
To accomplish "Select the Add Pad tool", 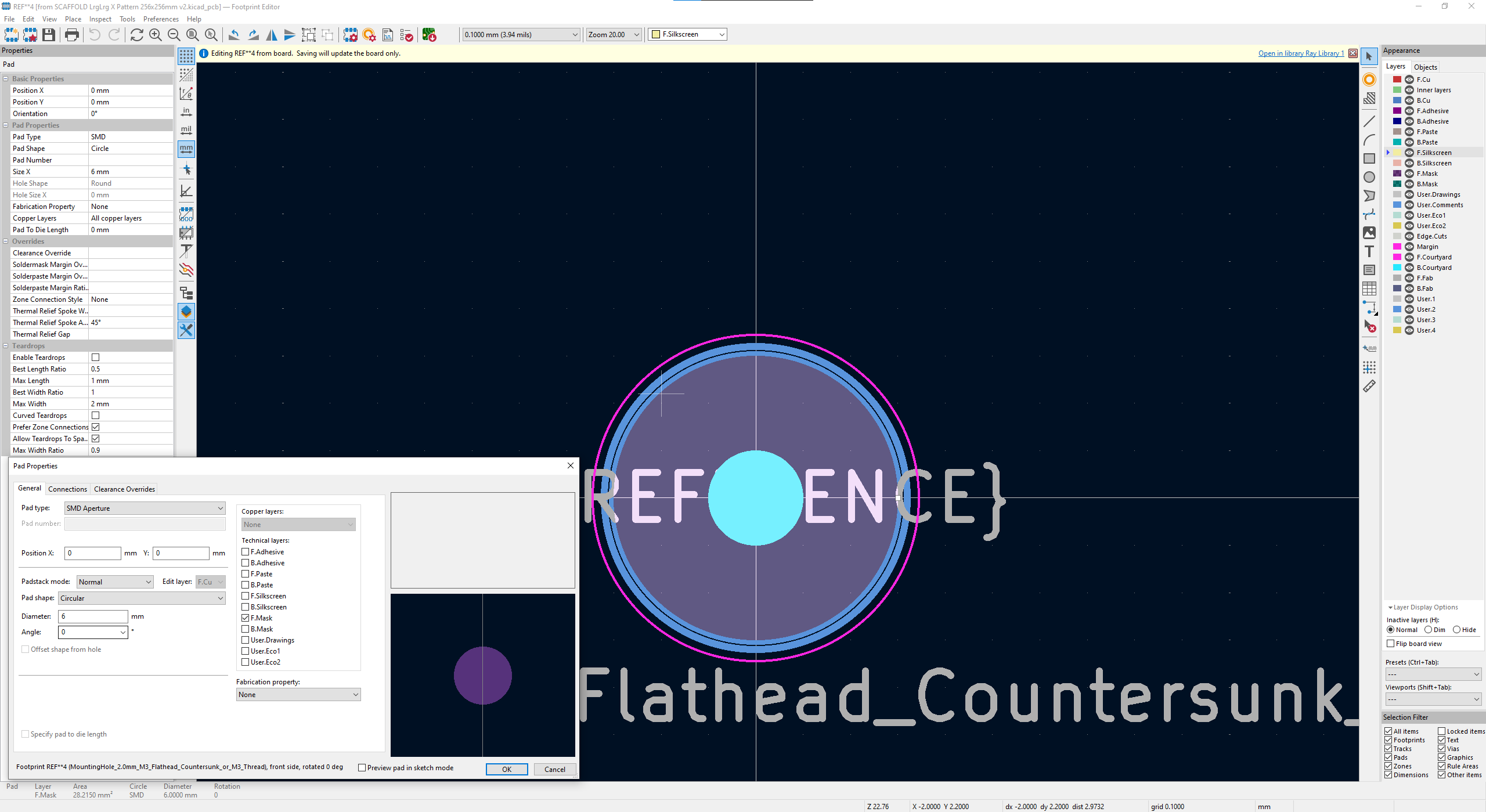I will (1369, 80).
